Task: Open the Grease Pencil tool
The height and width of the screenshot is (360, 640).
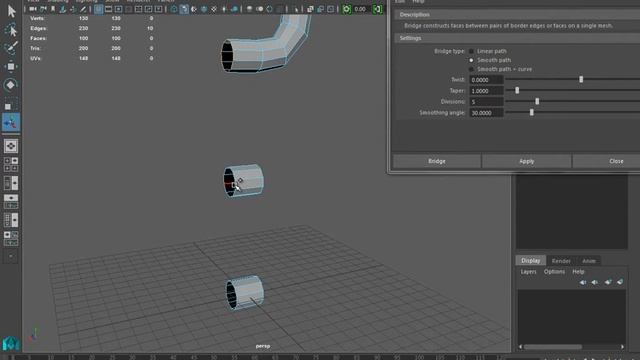Action: click(x=83, y=9)
